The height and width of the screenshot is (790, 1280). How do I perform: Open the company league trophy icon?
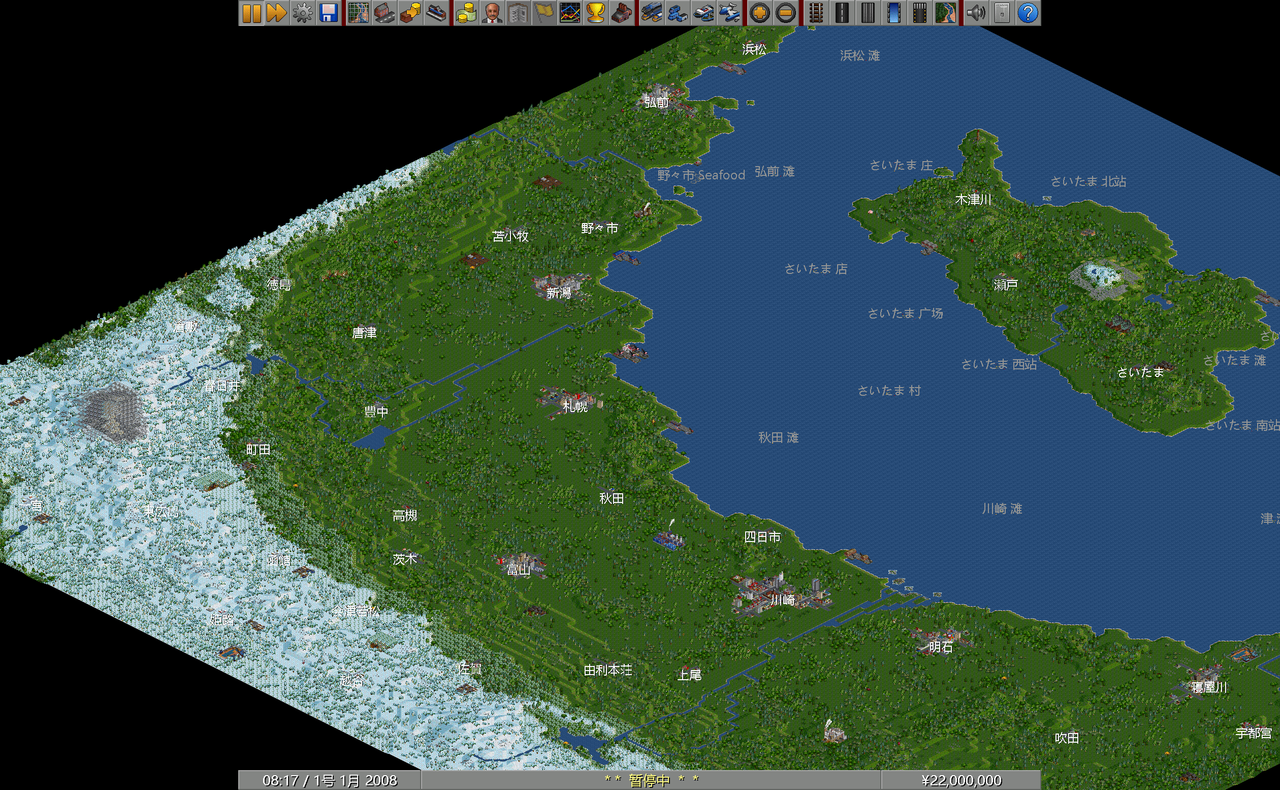tap(596, 13)
